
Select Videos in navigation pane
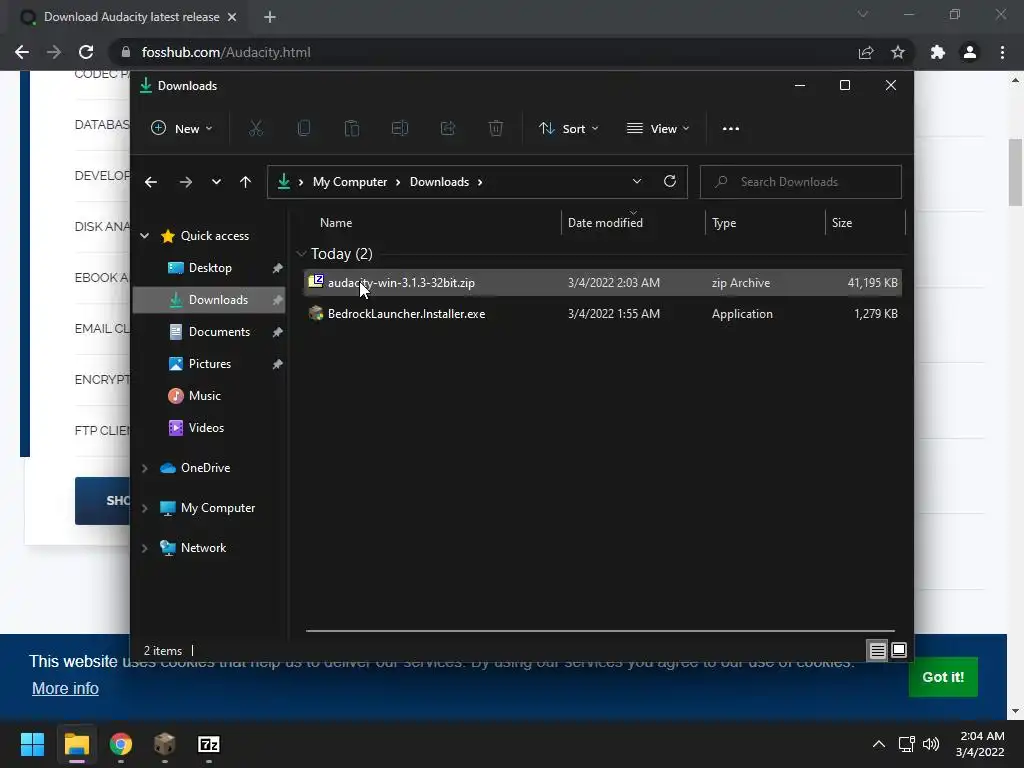(x=210, y=428)
